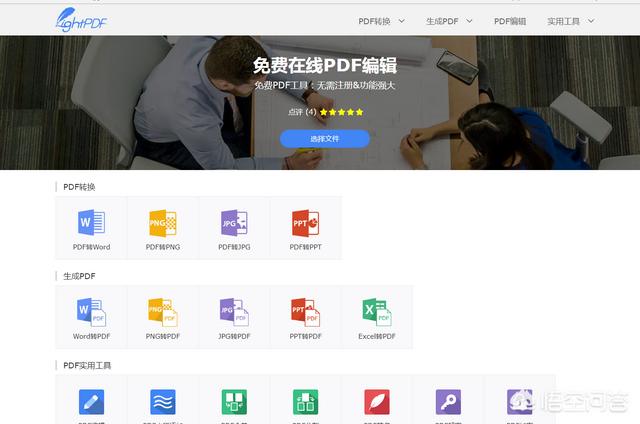Click the 选择文件 button

click(324, 138)
